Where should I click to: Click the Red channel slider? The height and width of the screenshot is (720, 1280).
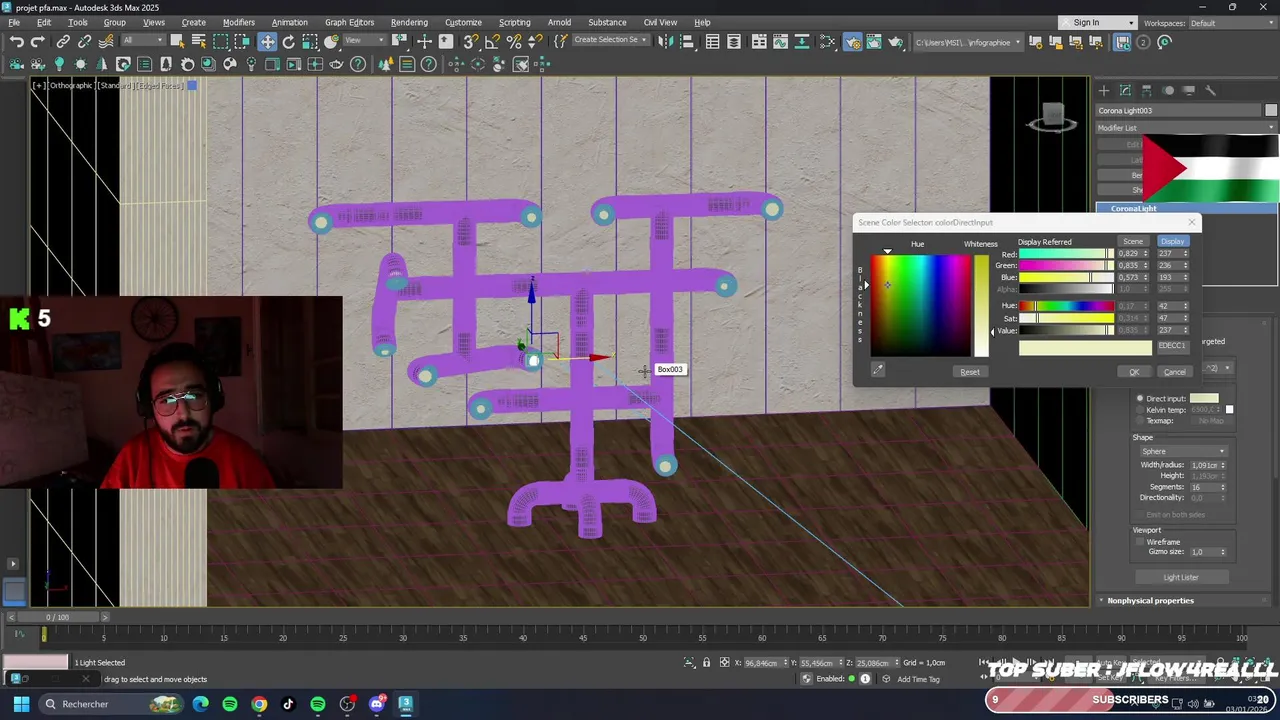coord(1066,254)
